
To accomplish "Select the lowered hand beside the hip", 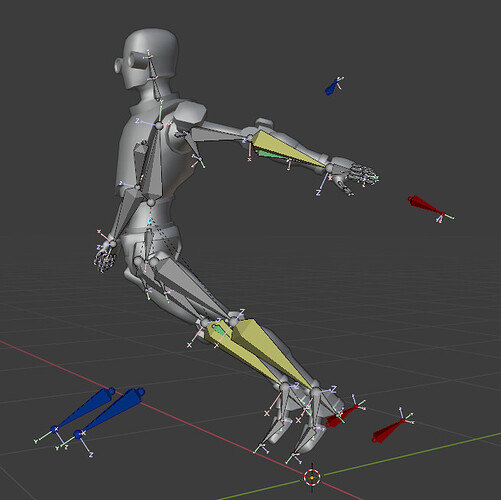I will 105,258.
